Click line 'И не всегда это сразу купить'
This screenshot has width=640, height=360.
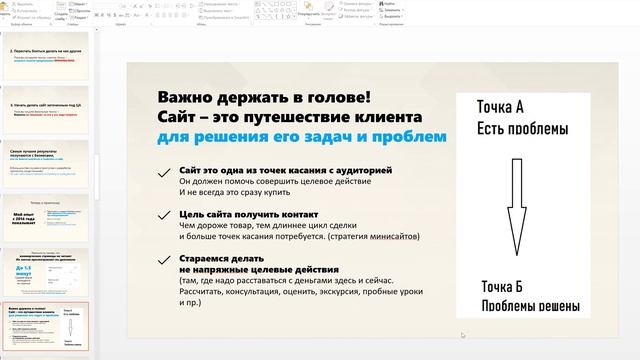click(235, 192)
